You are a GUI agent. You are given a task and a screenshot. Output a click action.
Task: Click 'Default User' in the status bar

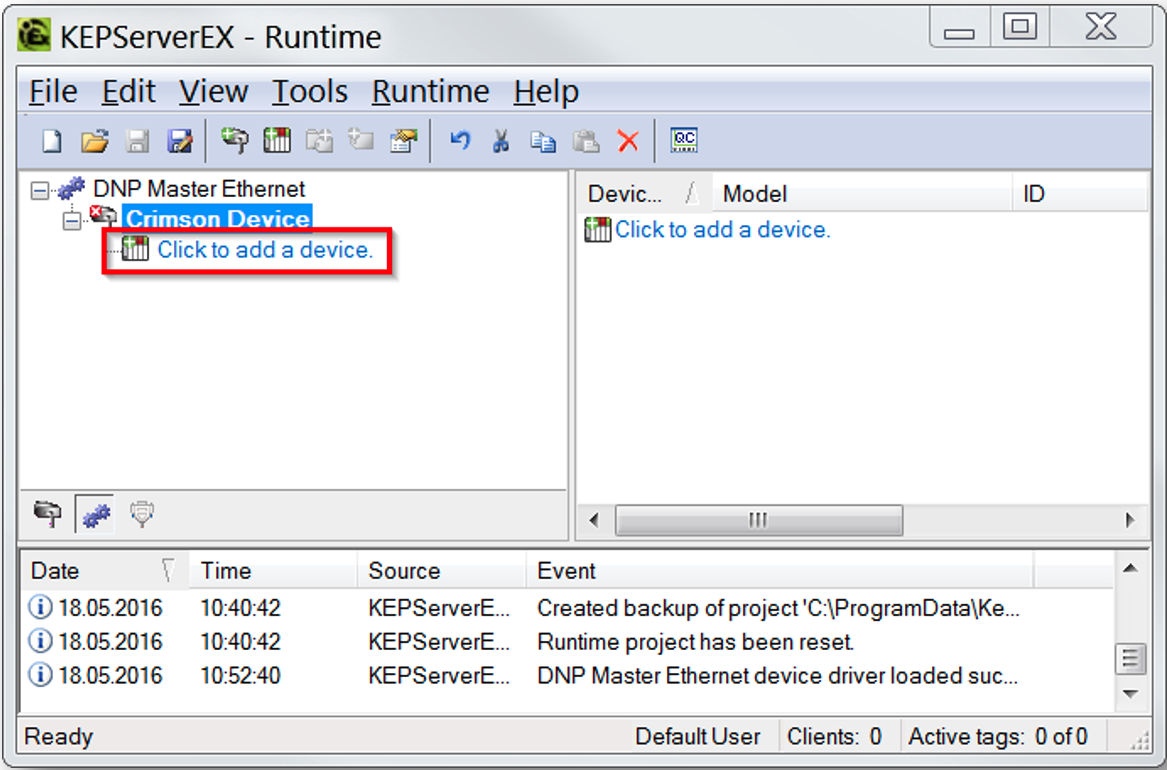point(697,737)
